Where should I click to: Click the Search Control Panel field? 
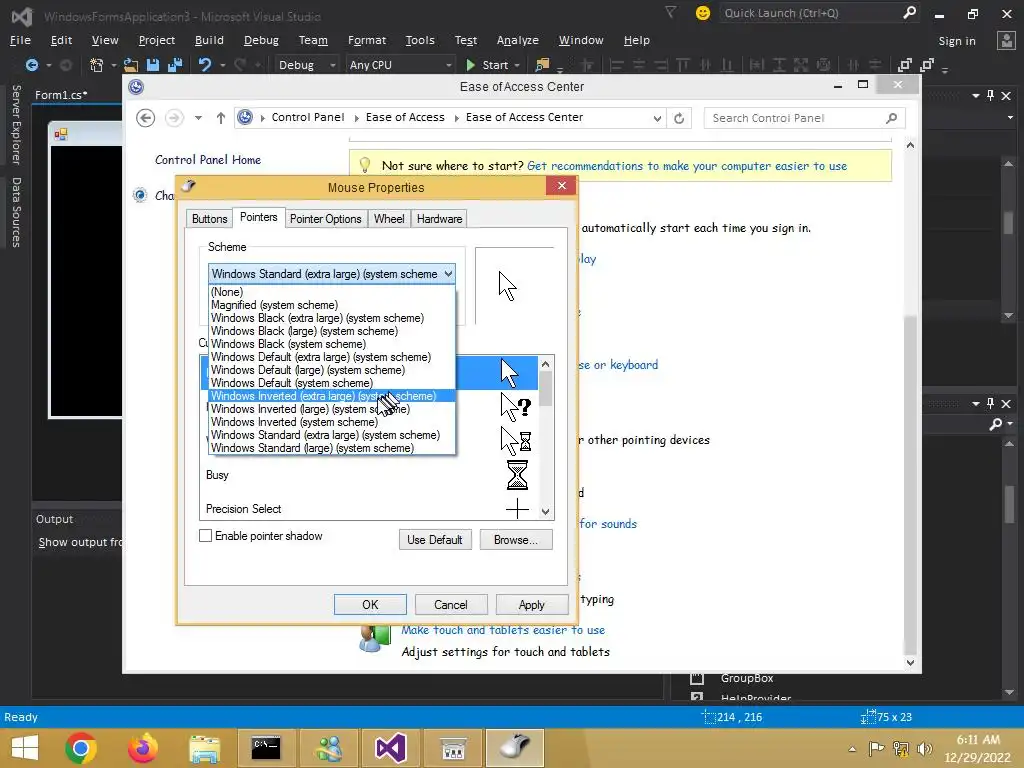[x=804, y=118]
